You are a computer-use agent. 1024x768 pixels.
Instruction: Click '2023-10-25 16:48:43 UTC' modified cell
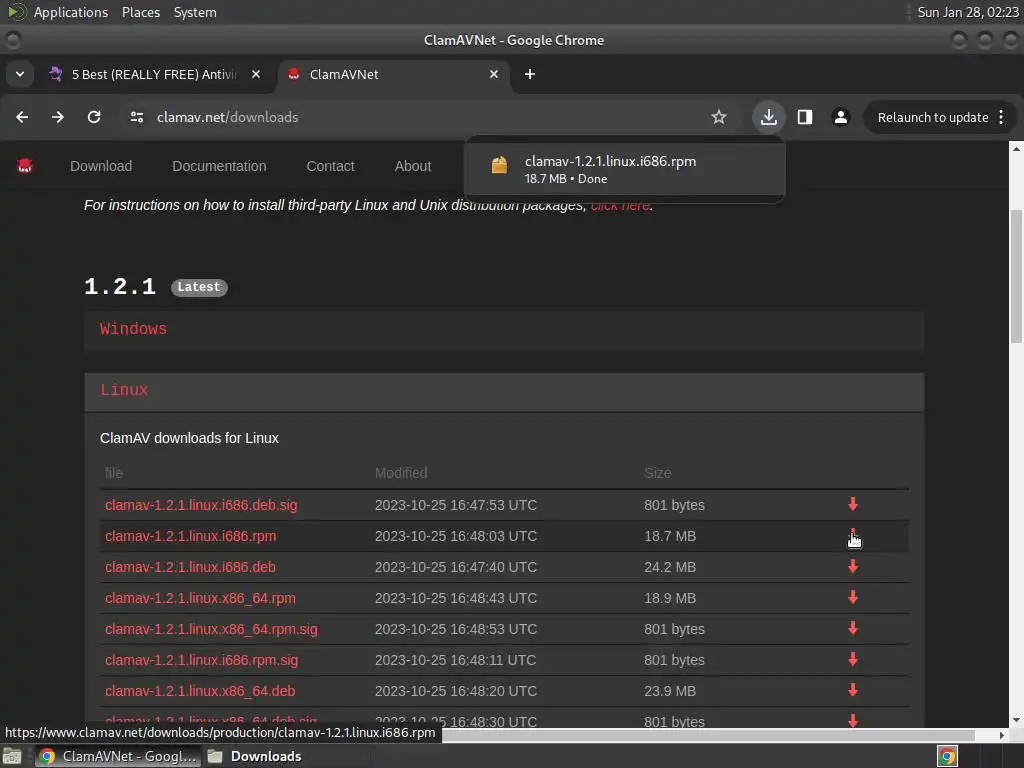coord(456,598)
